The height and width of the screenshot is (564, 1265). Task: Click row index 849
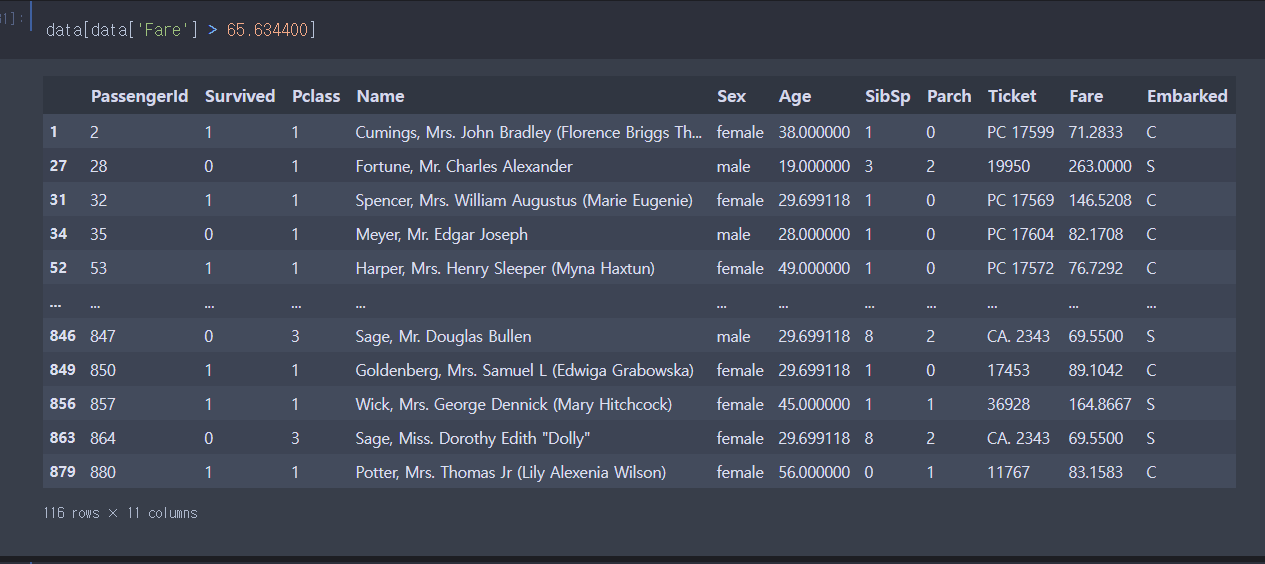pyautogui.click(x=62, y=370)
